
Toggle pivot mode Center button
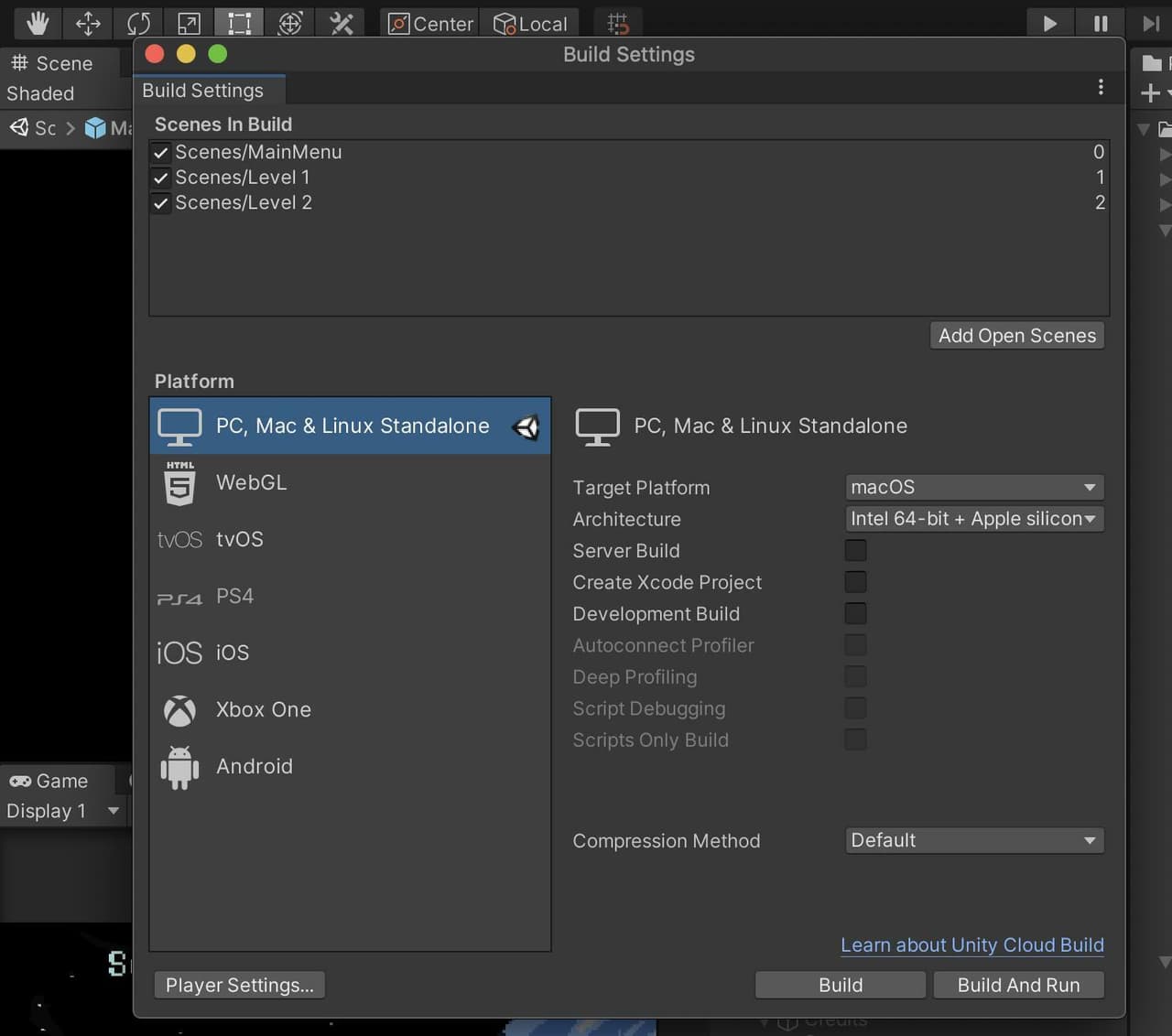(x=430, y=24)
